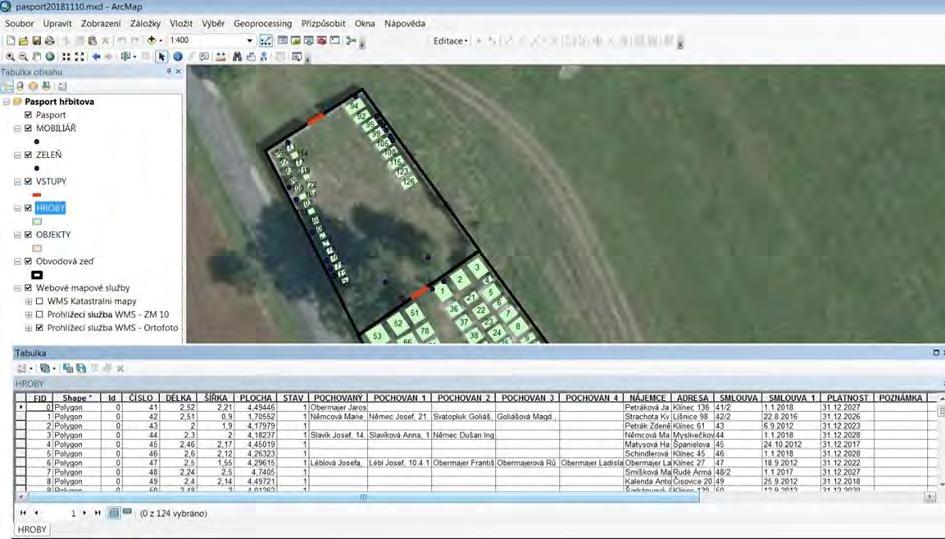Open the Find binoculars tool
945x539 pixels.
pyautogui.click(x=237, y=57)
